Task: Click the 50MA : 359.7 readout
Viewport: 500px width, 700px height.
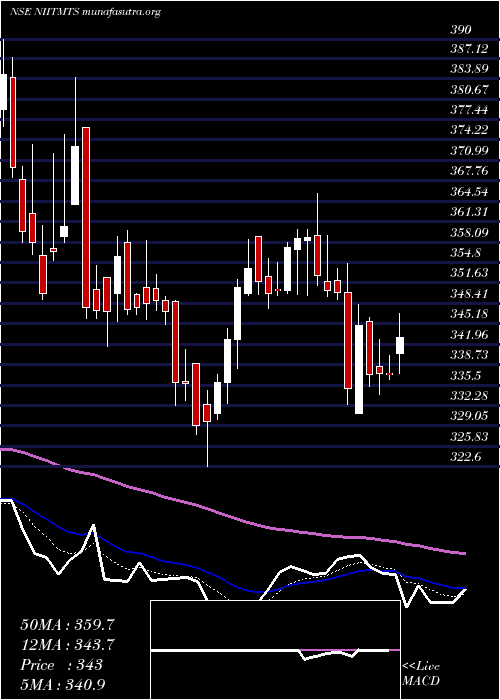Action: tap(68, 625)
